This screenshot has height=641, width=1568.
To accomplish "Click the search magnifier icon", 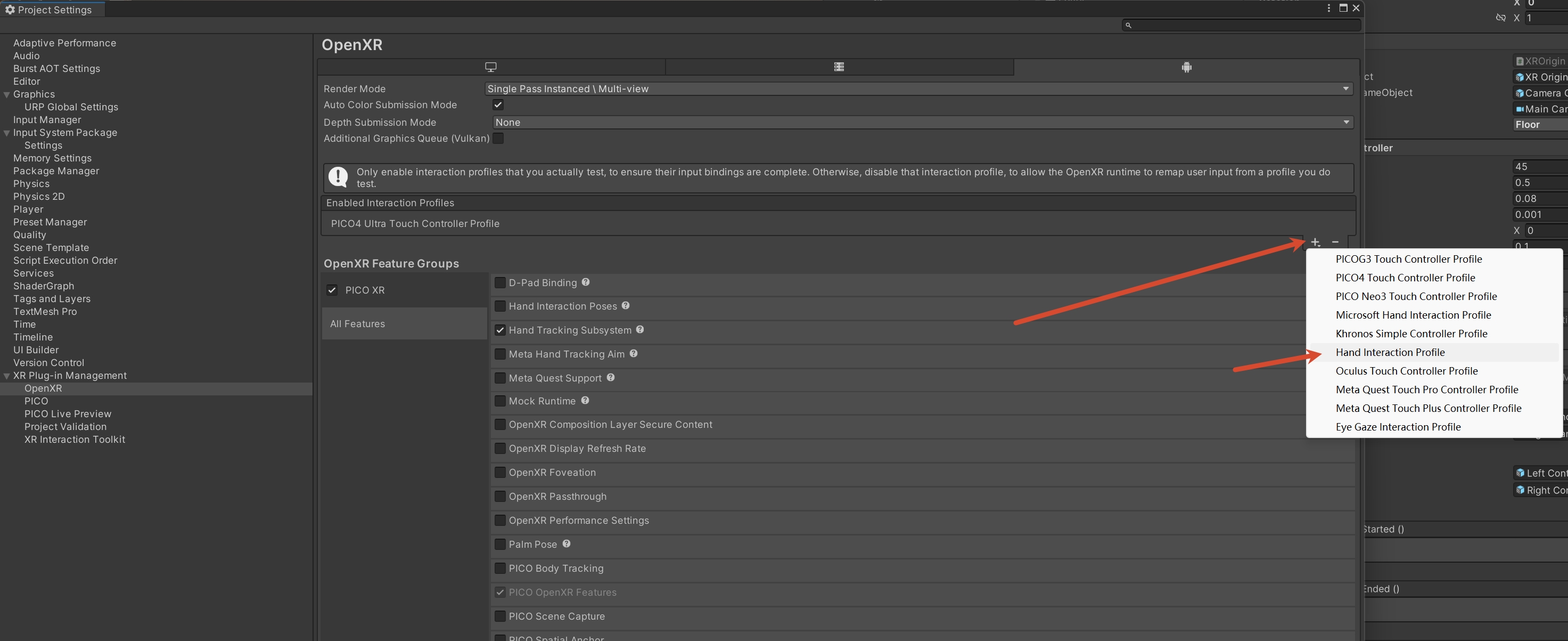I will pos(1129,25).
